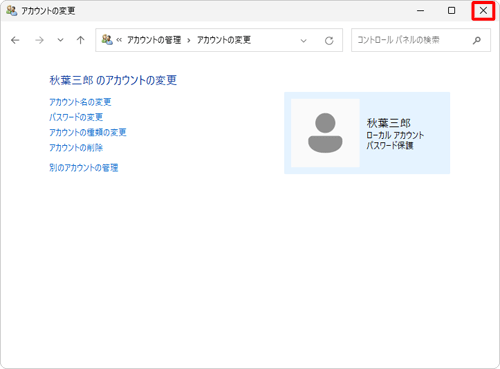Open the パスワードの変更 link
This screenshot has height=369, width=500.
point(76,117)
